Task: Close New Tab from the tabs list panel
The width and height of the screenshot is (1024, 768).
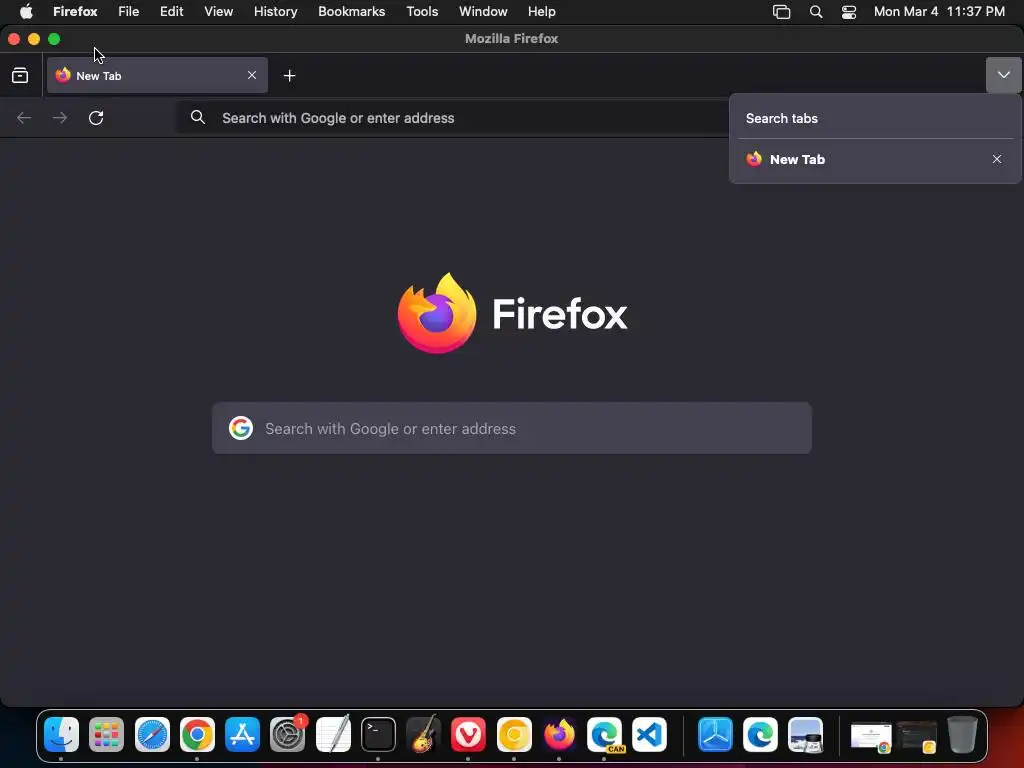Action: pos(997,159)
